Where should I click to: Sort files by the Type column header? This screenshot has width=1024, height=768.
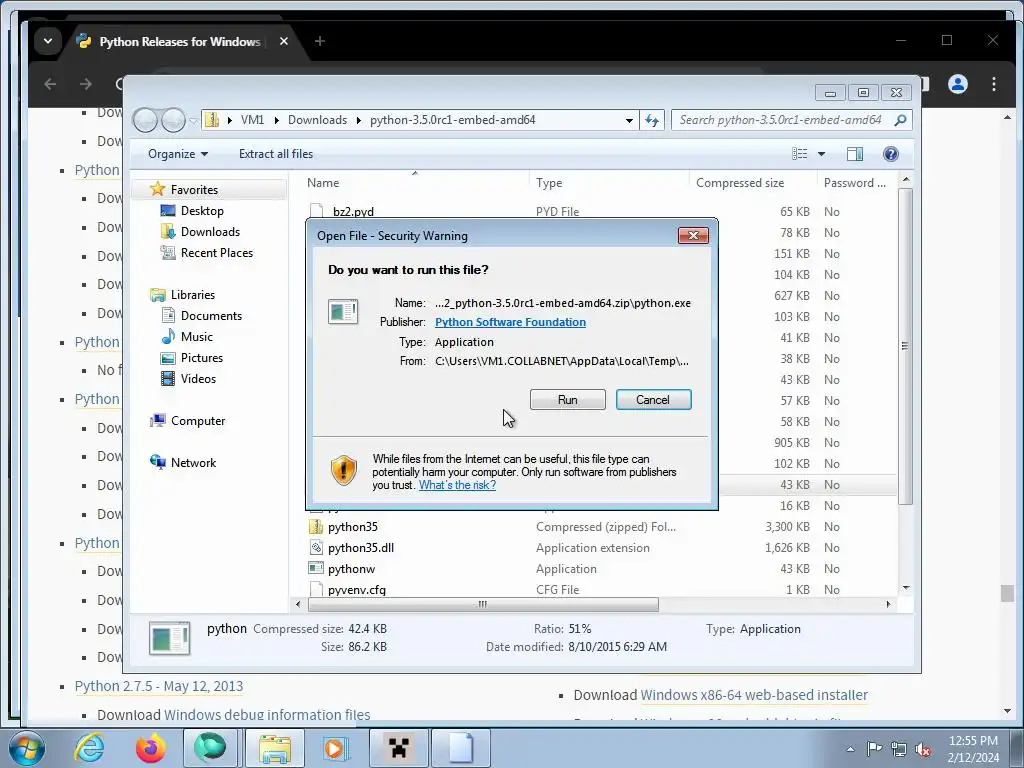[549, 184]
